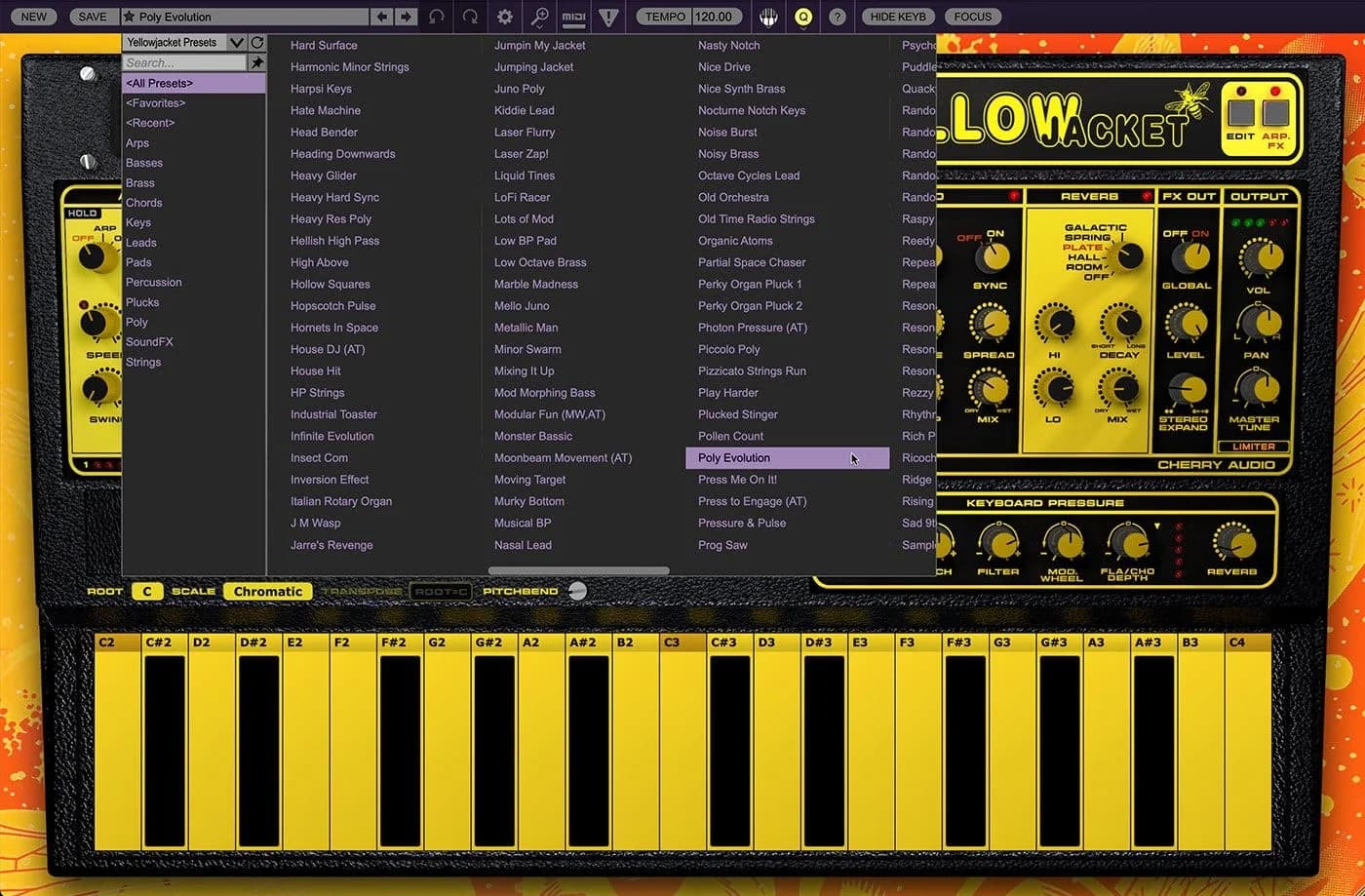
Task: Open the Chromatic scale selector
Action: tap(267, 591)
